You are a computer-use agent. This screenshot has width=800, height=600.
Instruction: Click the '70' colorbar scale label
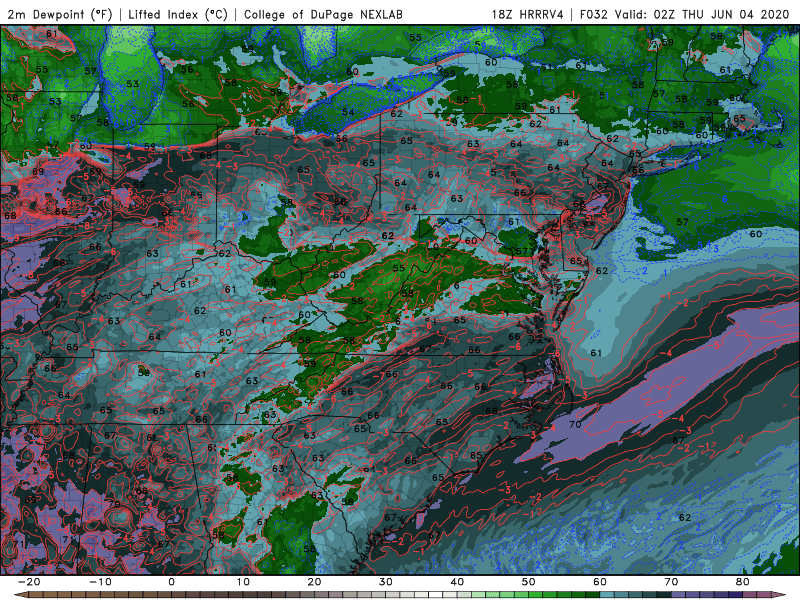(671, 582)
